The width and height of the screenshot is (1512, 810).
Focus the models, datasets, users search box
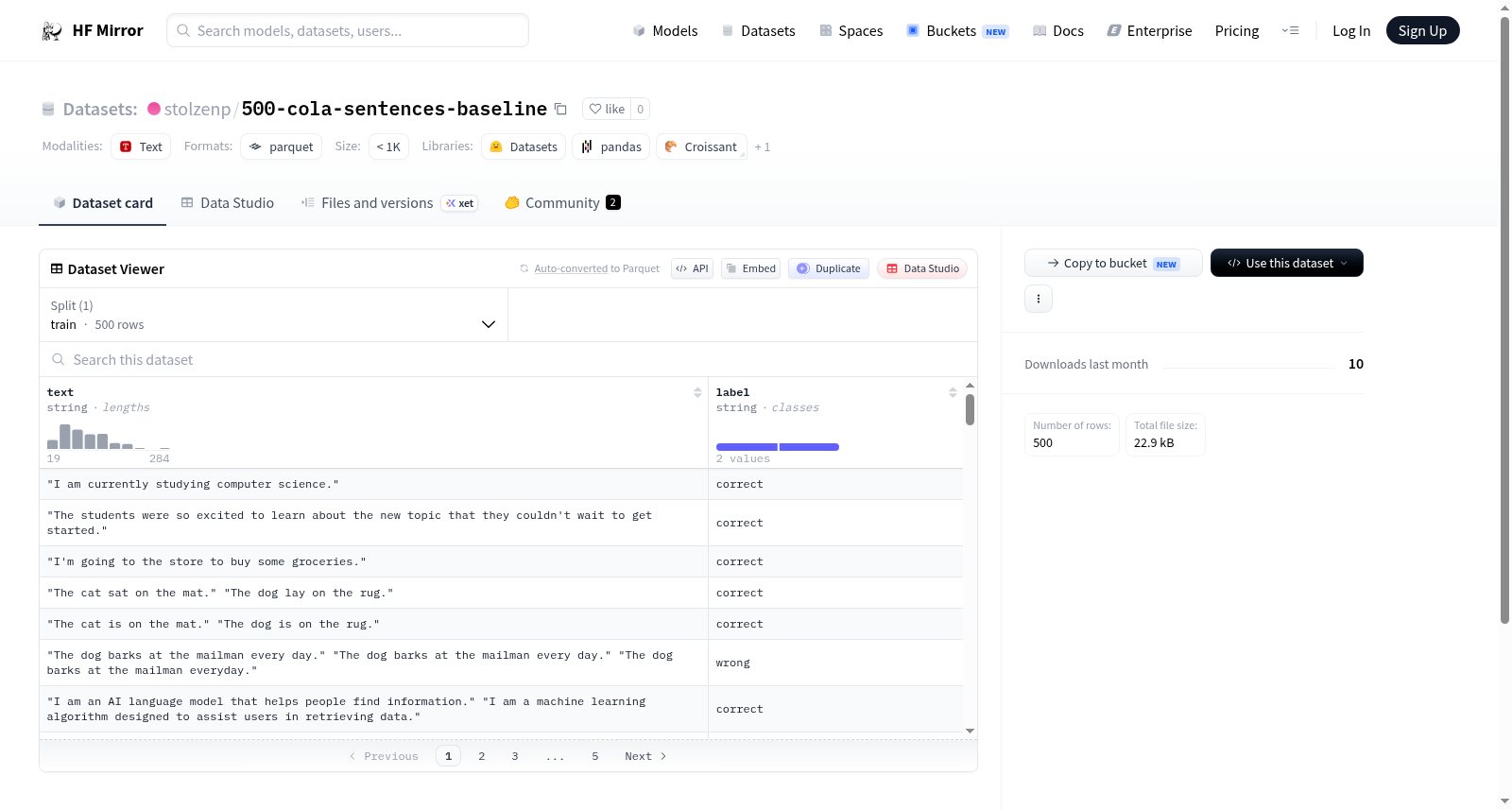click(x=348, y=30)
